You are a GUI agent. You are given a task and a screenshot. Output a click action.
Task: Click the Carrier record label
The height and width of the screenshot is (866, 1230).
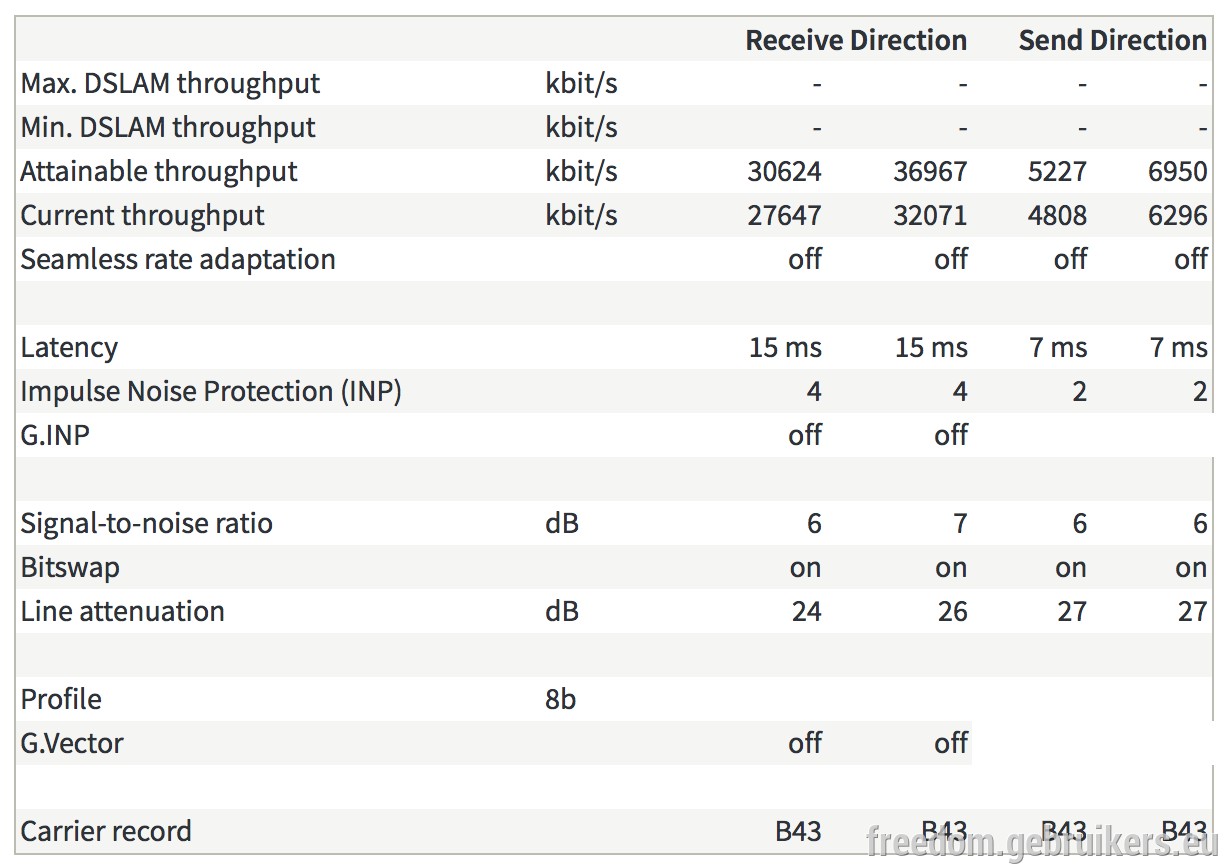[x=106, y=831]
